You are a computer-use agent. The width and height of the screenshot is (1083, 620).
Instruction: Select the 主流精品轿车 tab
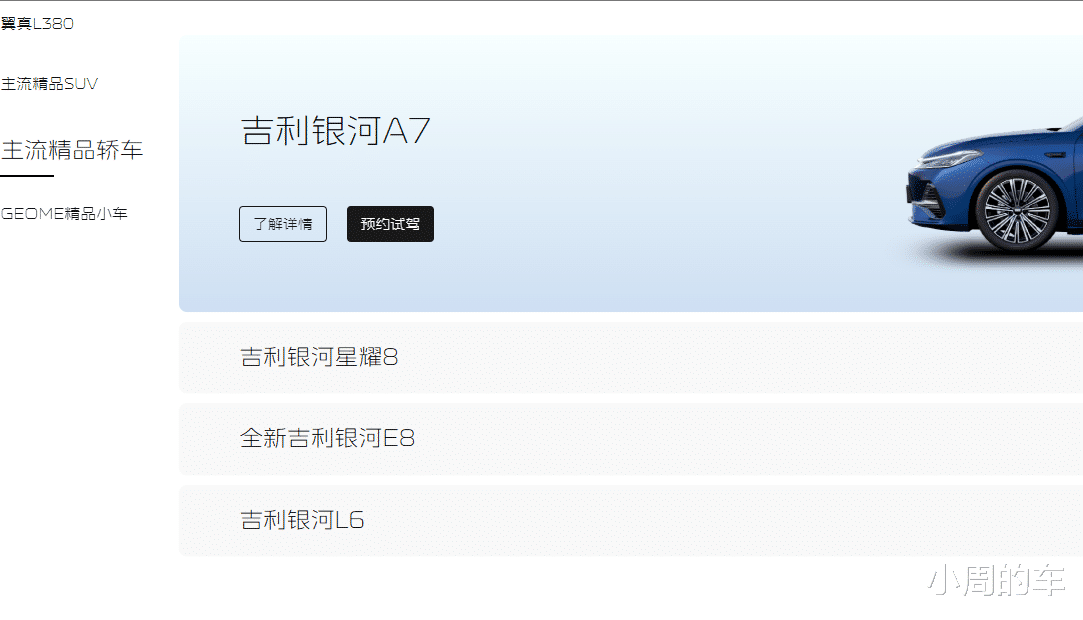[x=72, y=150]
